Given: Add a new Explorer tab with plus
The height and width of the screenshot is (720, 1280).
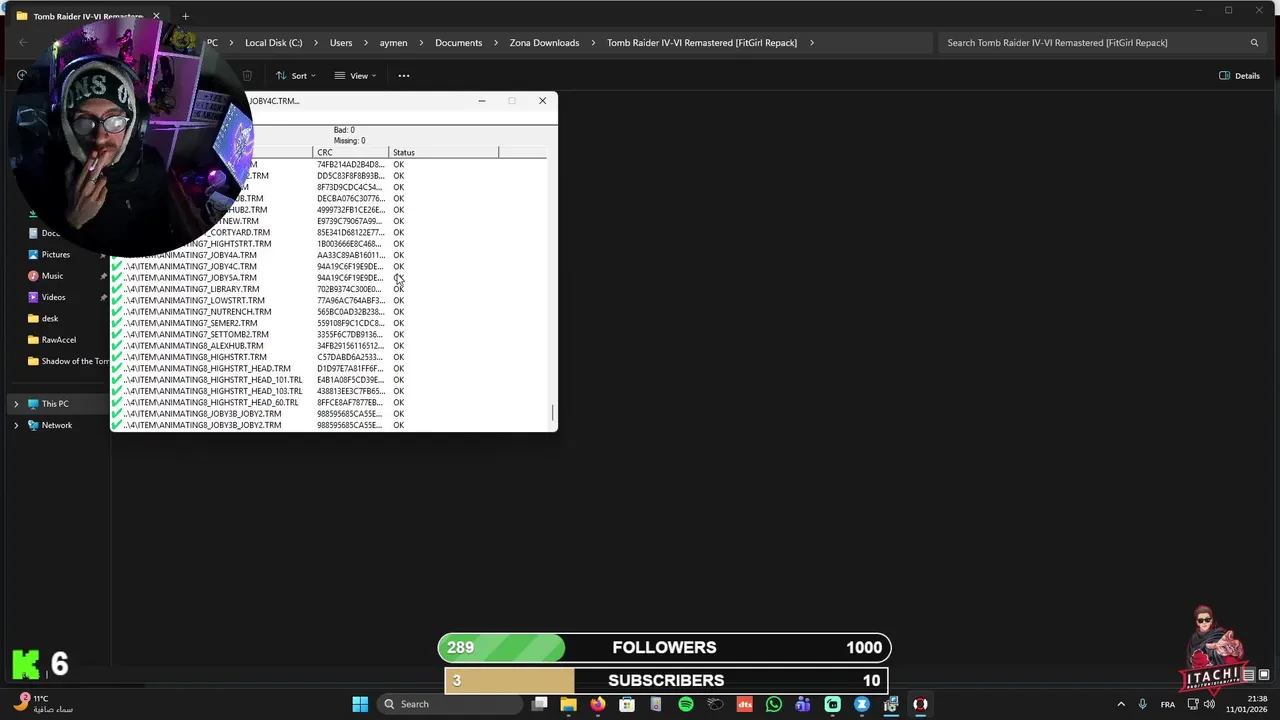Looking at the screenshot, I should (185, 16).
